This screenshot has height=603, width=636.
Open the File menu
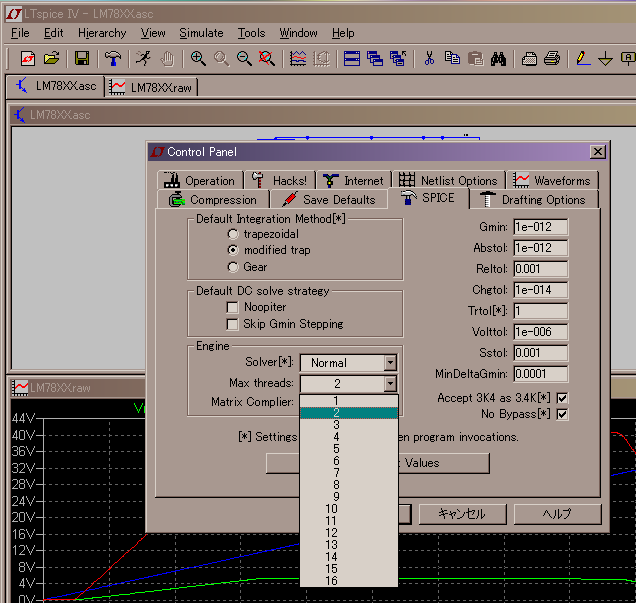(x=20, y=33)
